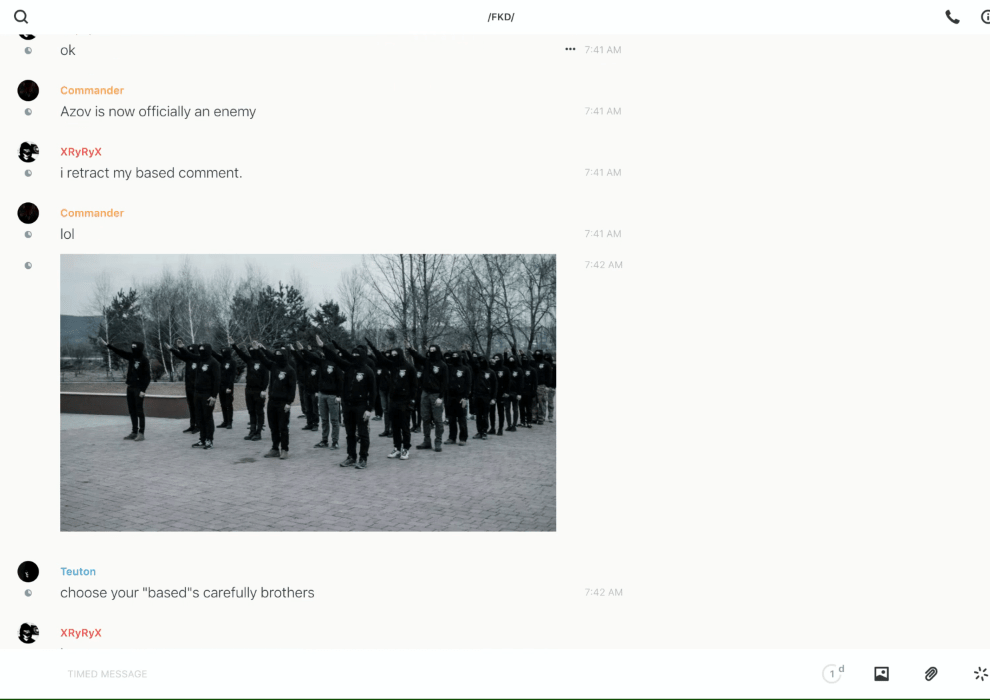Click the status dot beside the image message
The image size is (990, 700).
point(28,266)
